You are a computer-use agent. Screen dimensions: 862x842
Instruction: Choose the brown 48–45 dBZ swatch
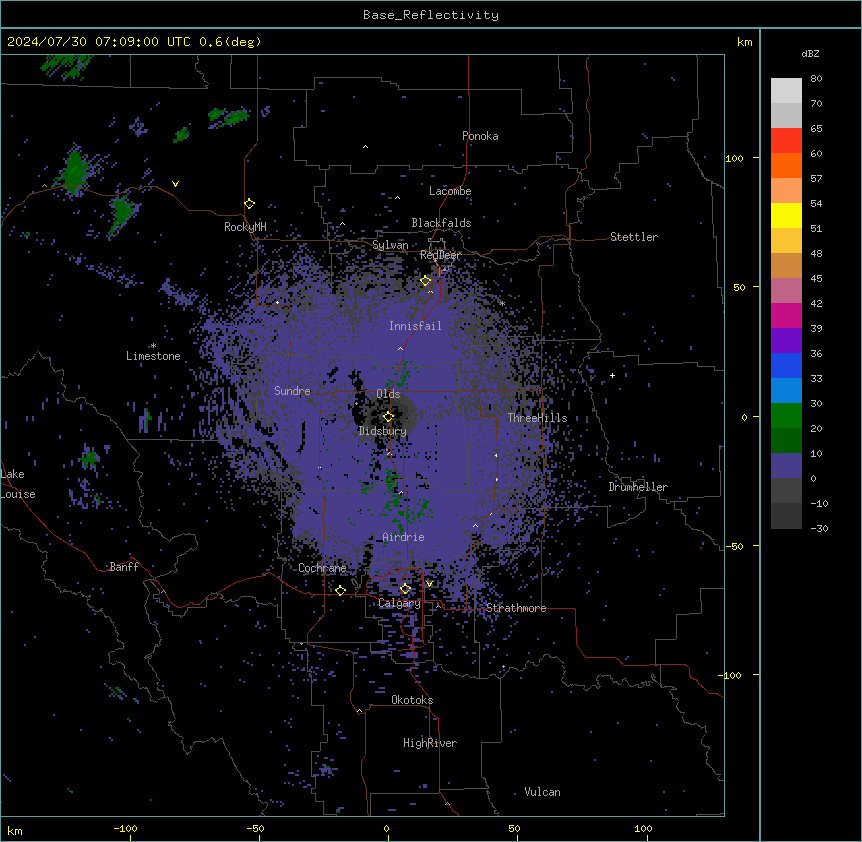coord(786,265)
